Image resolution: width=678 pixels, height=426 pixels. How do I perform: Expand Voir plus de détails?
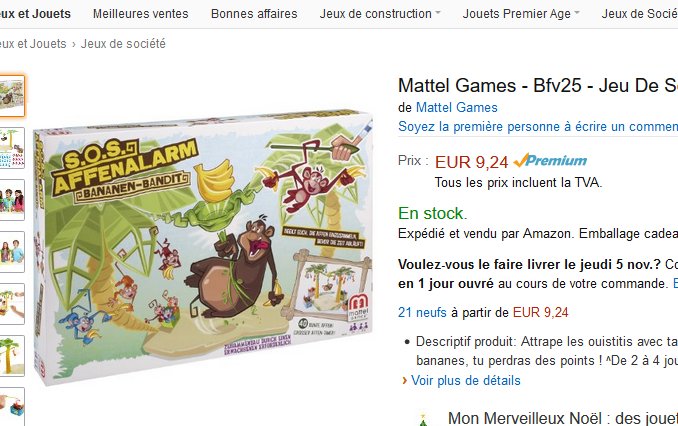tap(465, 381)
